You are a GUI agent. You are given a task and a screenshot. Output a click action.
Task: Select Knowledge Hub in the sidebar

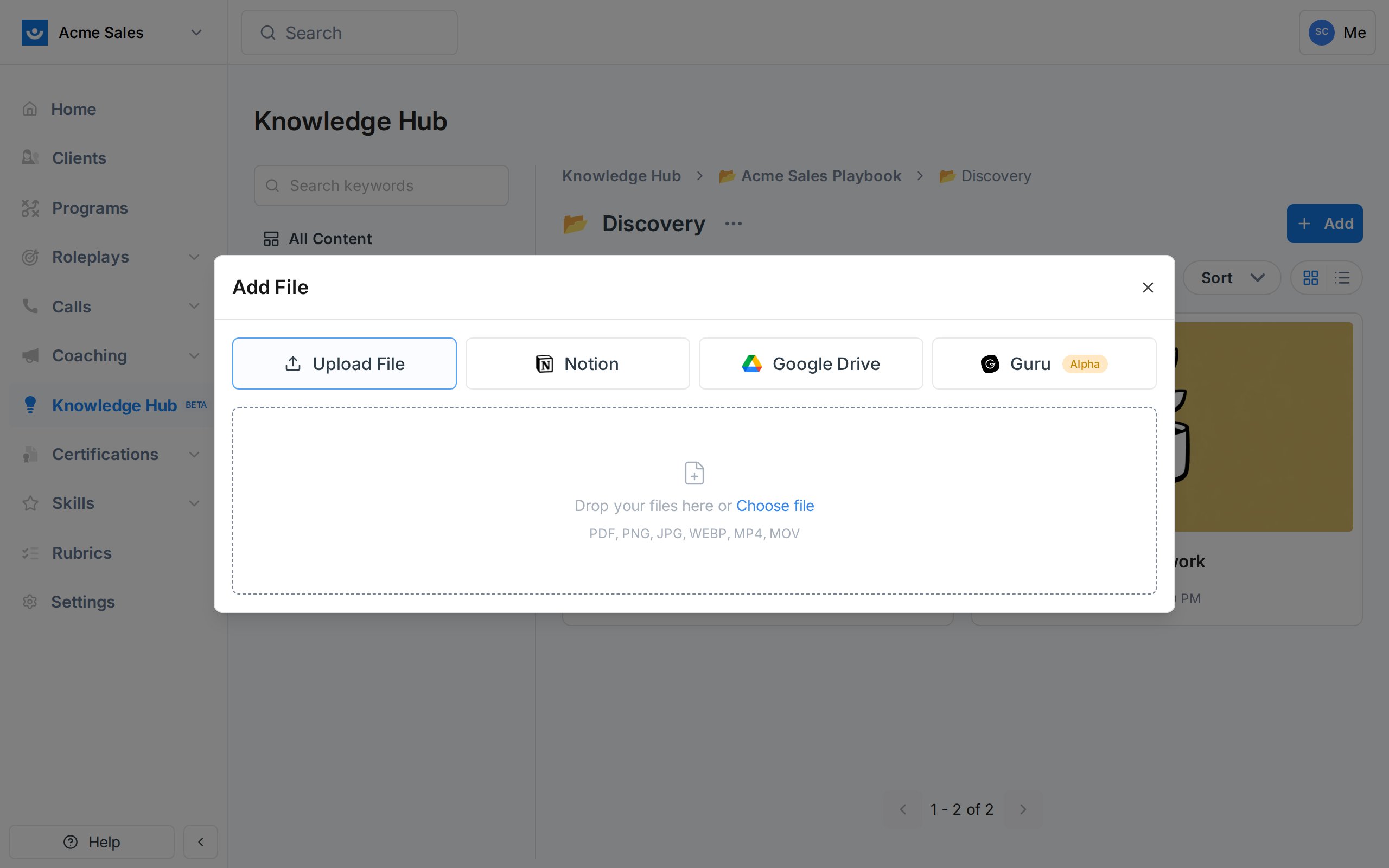point(114,405)
